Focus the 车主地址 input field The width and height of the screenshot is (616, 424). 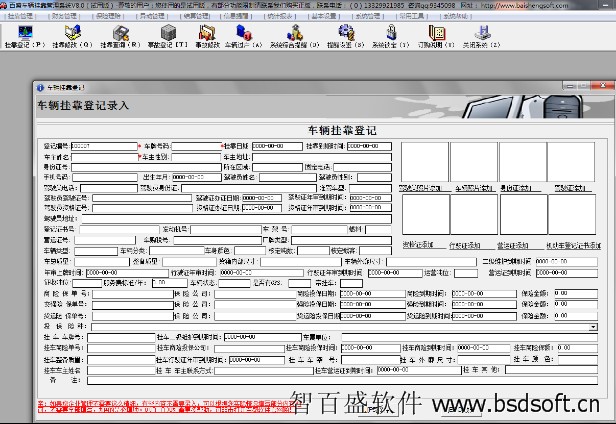click(322, 157)
